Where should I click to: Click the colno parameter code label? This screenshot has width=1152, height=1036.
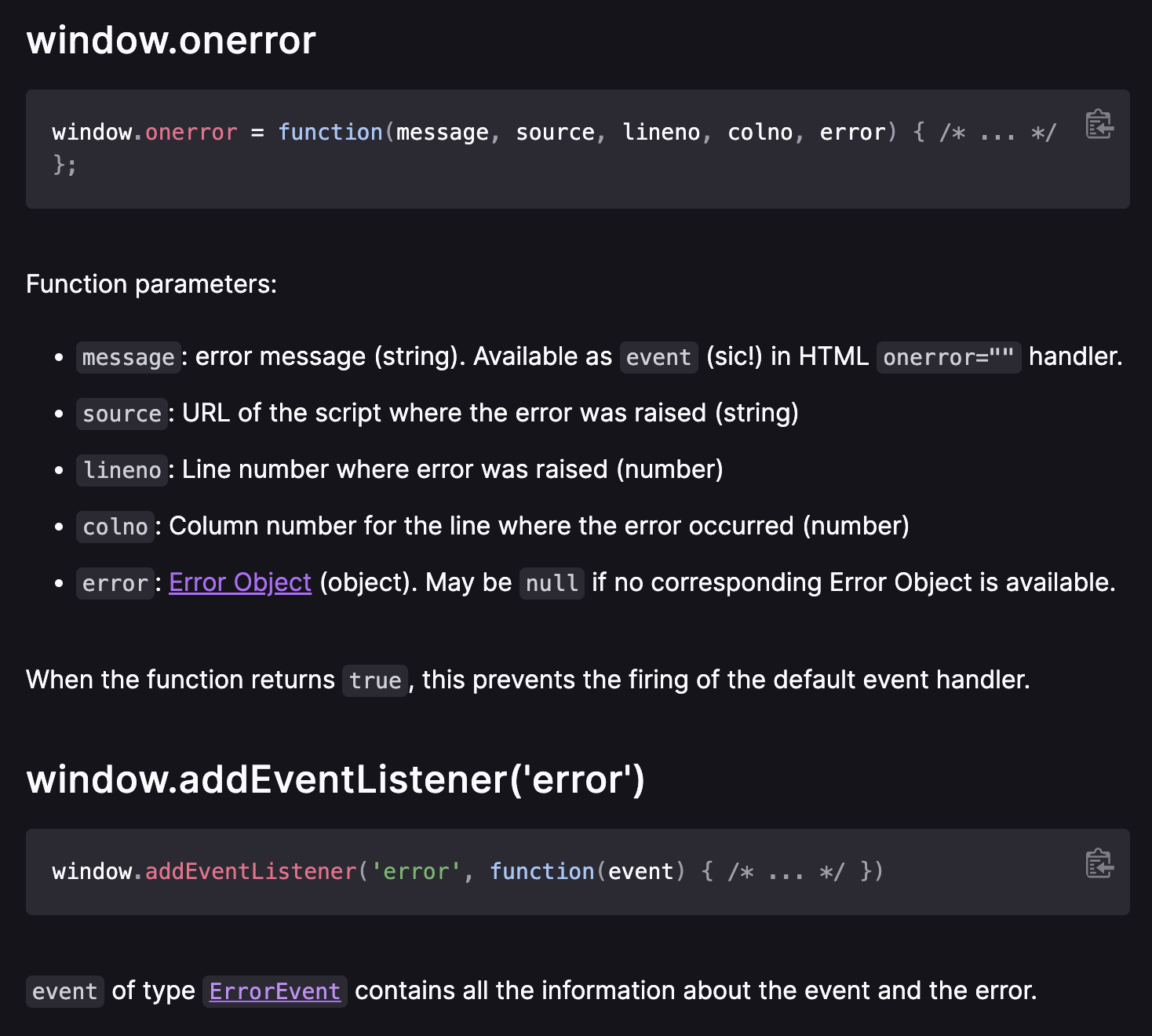[x=115, y=527]
